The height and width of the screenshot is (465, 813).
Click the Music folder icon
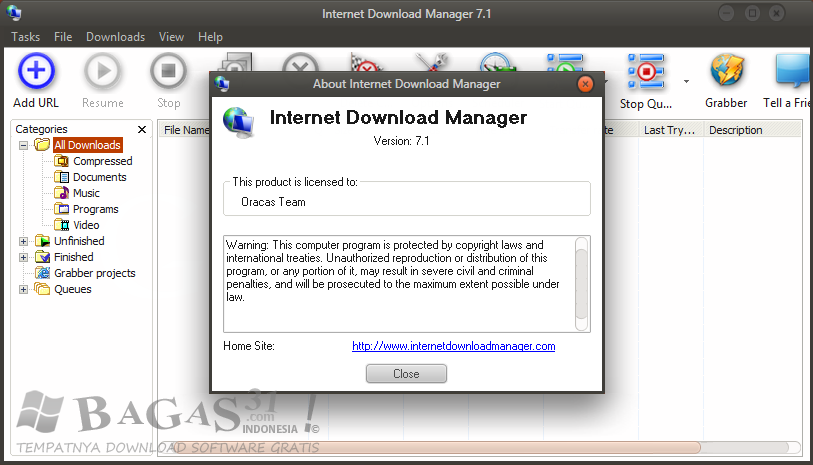[x=62, y=193]
